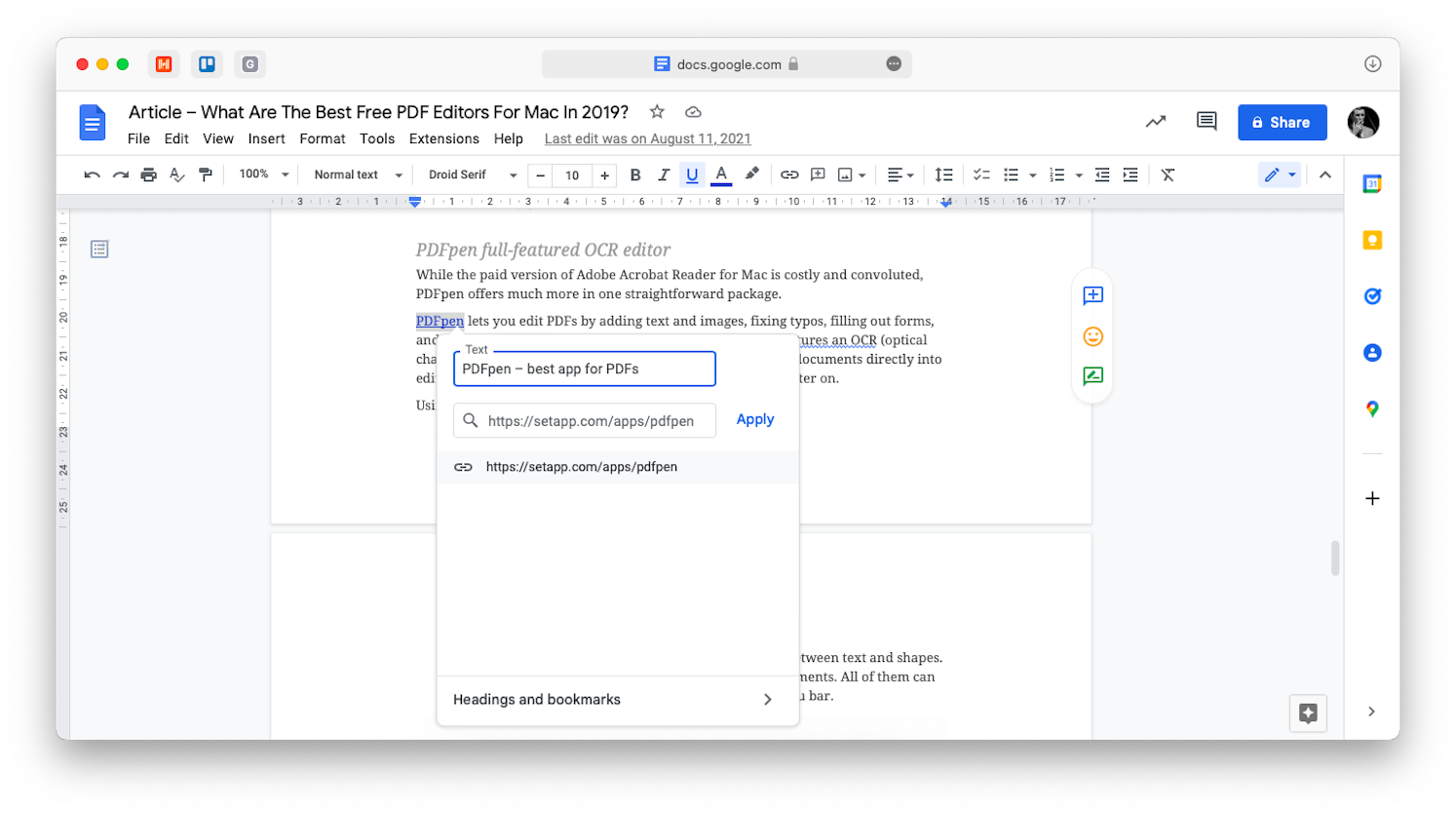Screen dimensions: 1456x814
Task: Click the Clear formatting icon
Action: point(1168,175)
